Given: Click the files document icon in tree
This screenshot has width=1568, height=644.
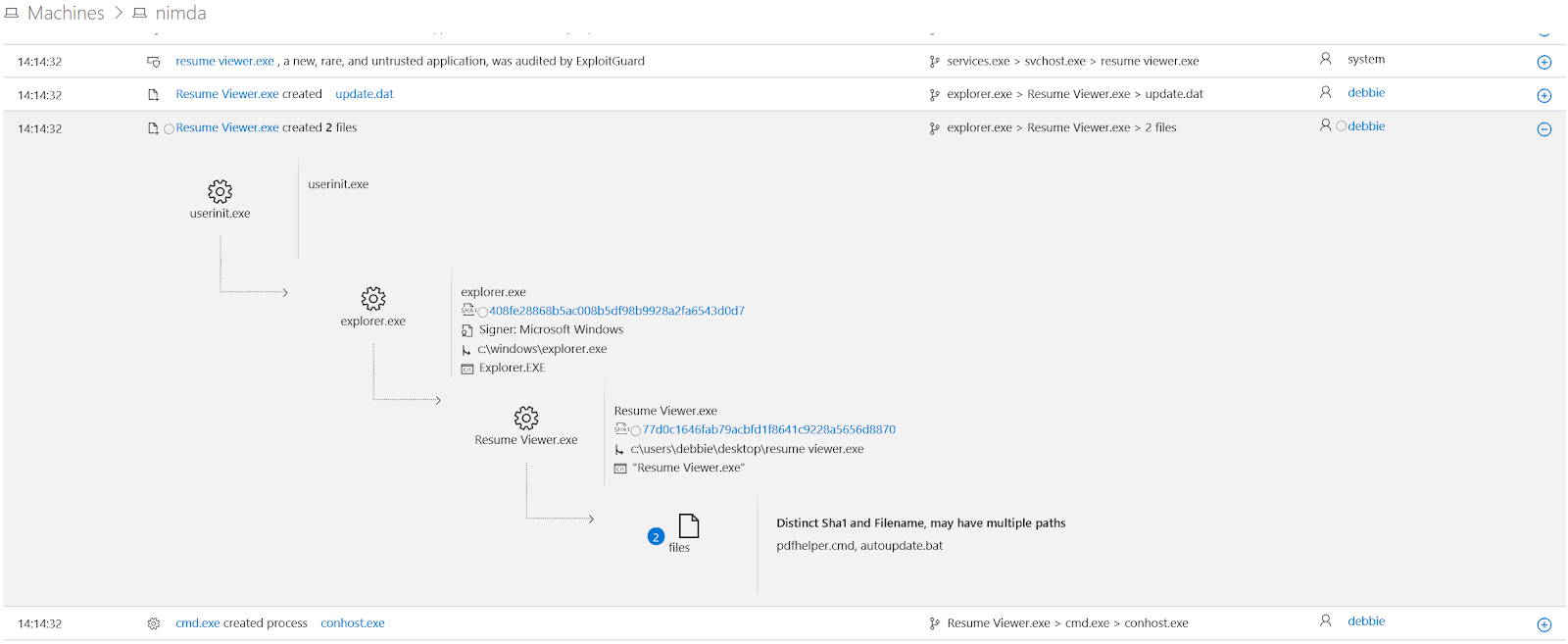Looking at the screenshot, I should [x=689, y=526].
